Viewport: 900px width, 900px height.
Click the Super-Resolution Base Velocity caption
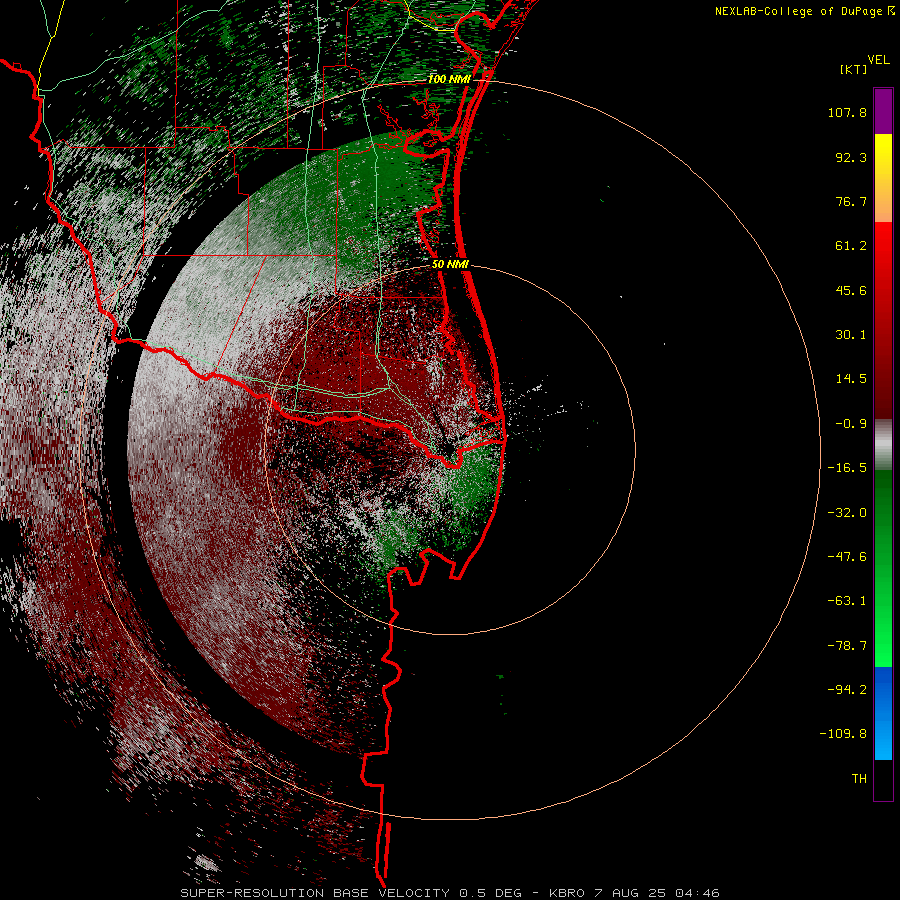point(449,893)
